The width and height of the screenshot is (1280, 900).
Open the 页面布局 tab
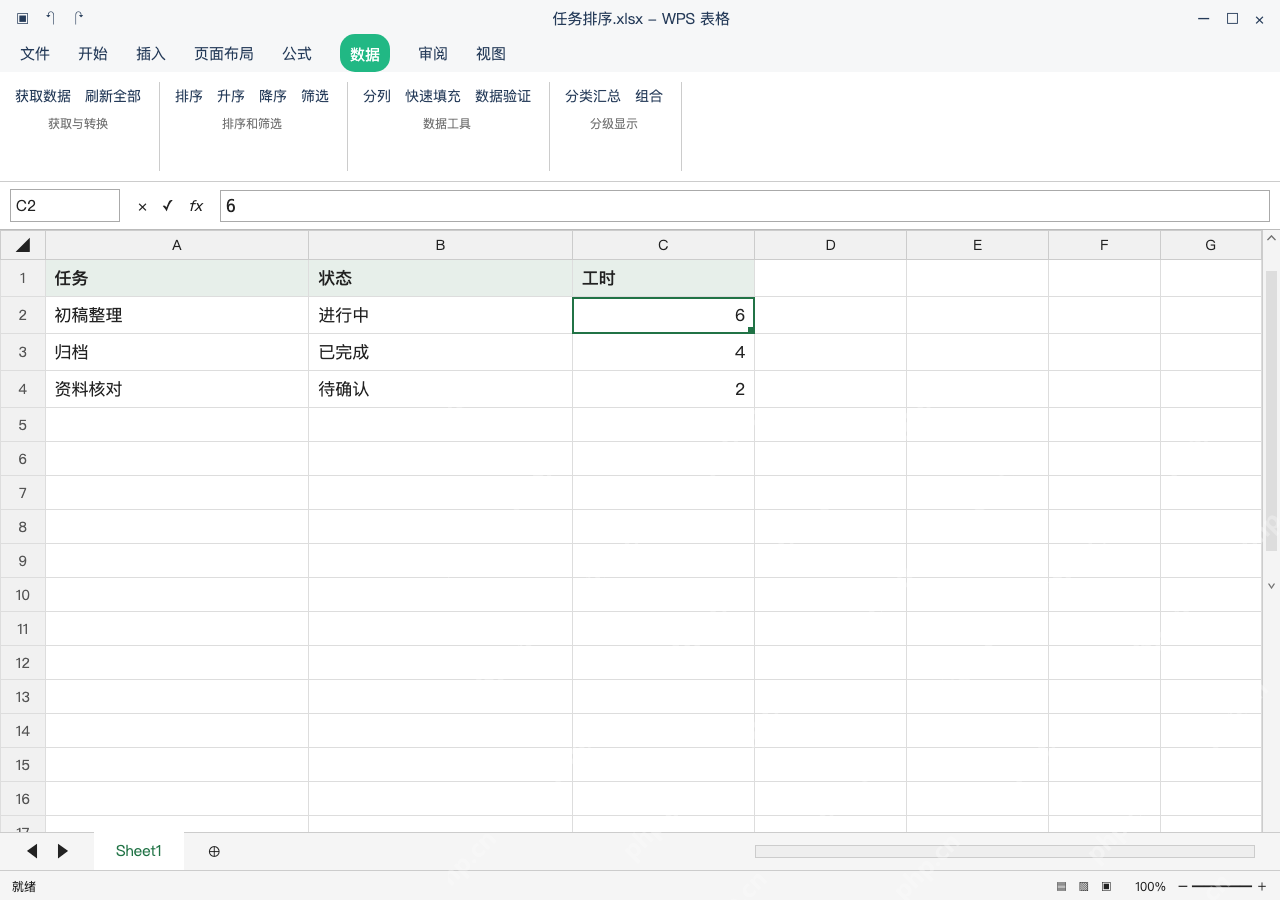coord(224,54)
